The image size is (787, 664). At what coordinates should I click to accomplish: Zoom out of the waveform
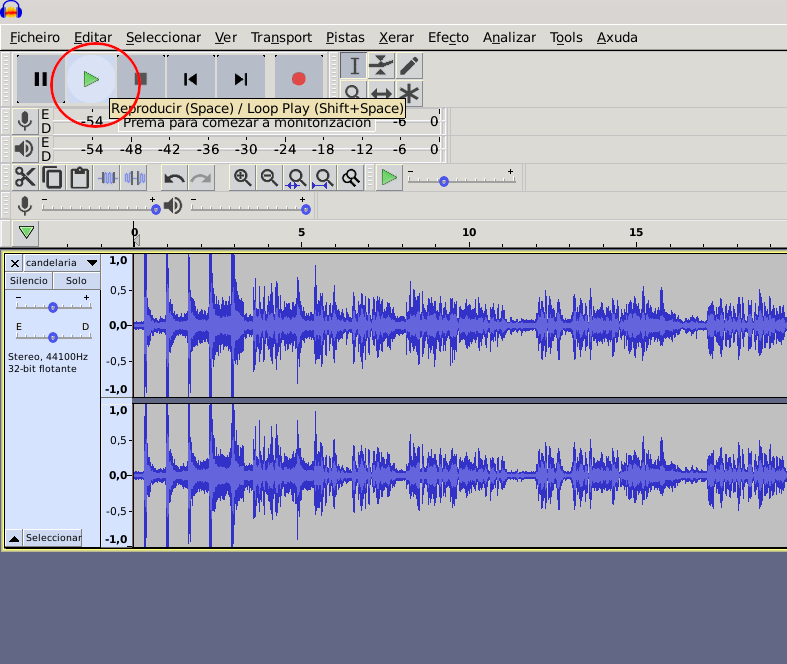(270, 178)
